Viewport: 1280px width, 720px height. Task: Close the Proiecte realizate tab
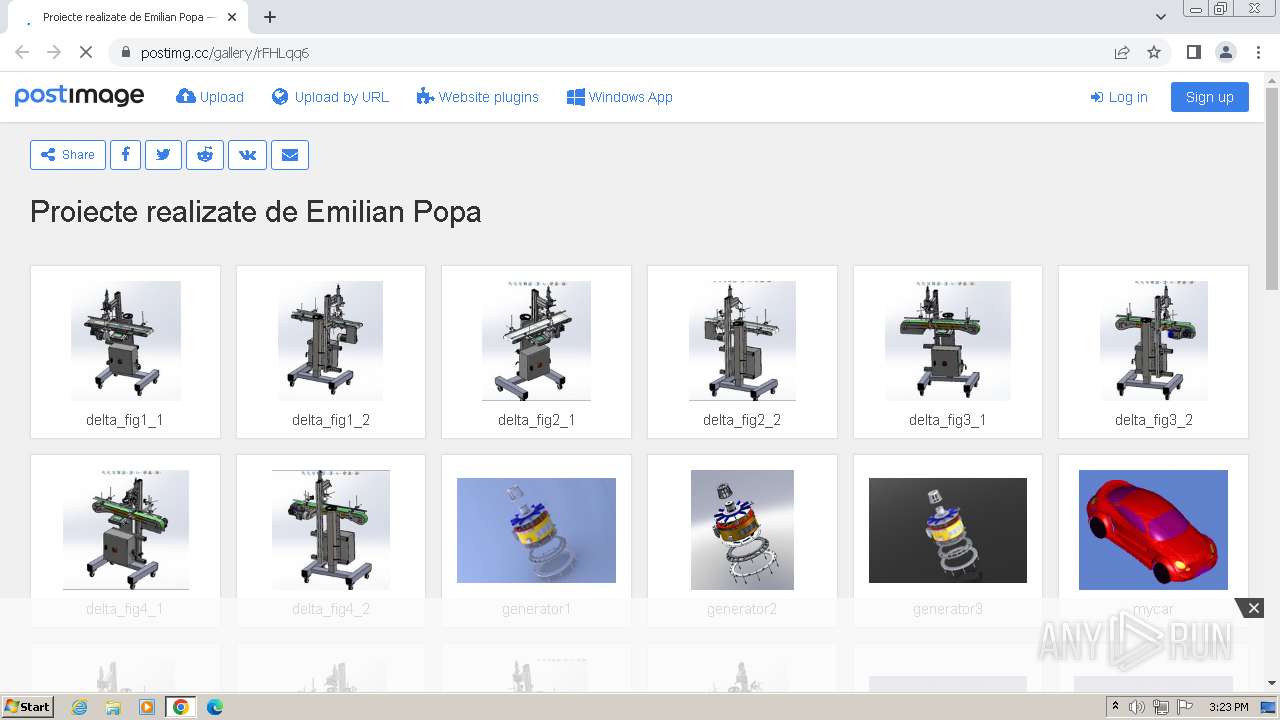(232, 17)
